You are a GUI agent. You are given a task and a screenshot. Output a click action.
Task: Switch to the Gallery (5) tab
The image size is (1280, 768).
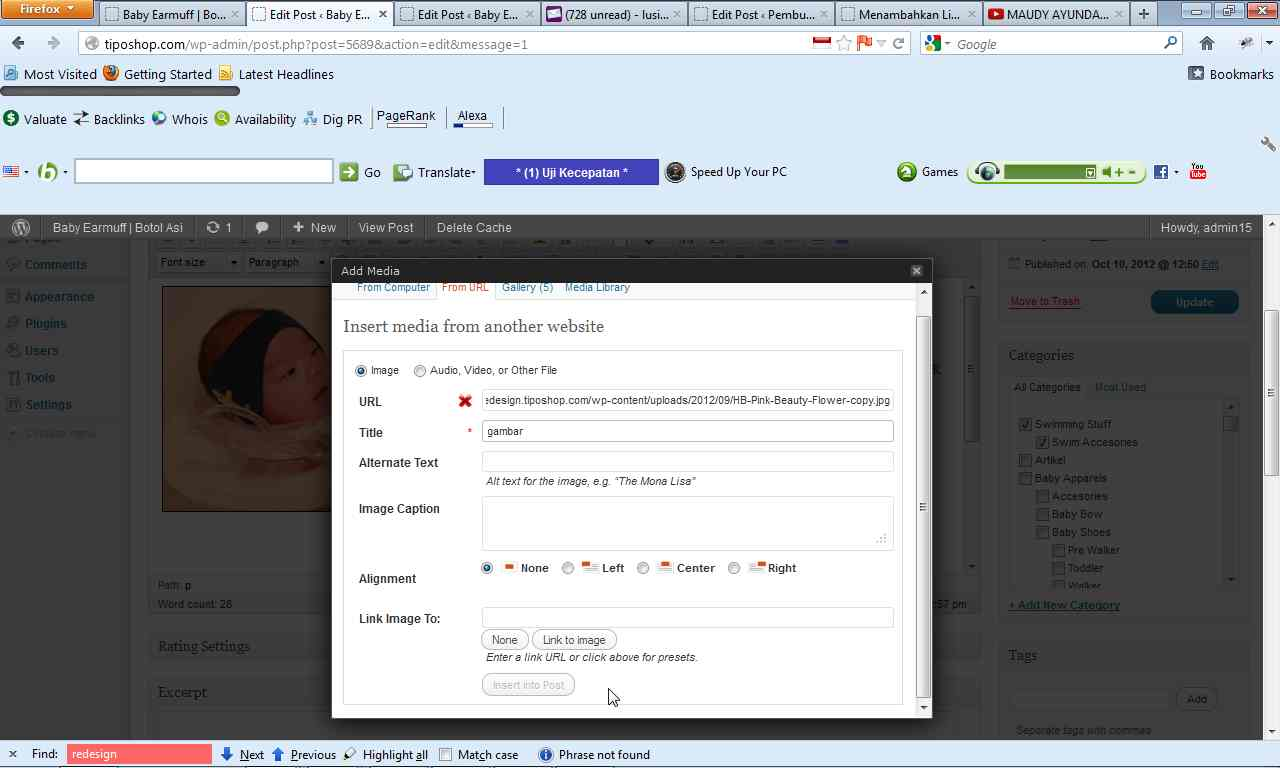(527, 288)
